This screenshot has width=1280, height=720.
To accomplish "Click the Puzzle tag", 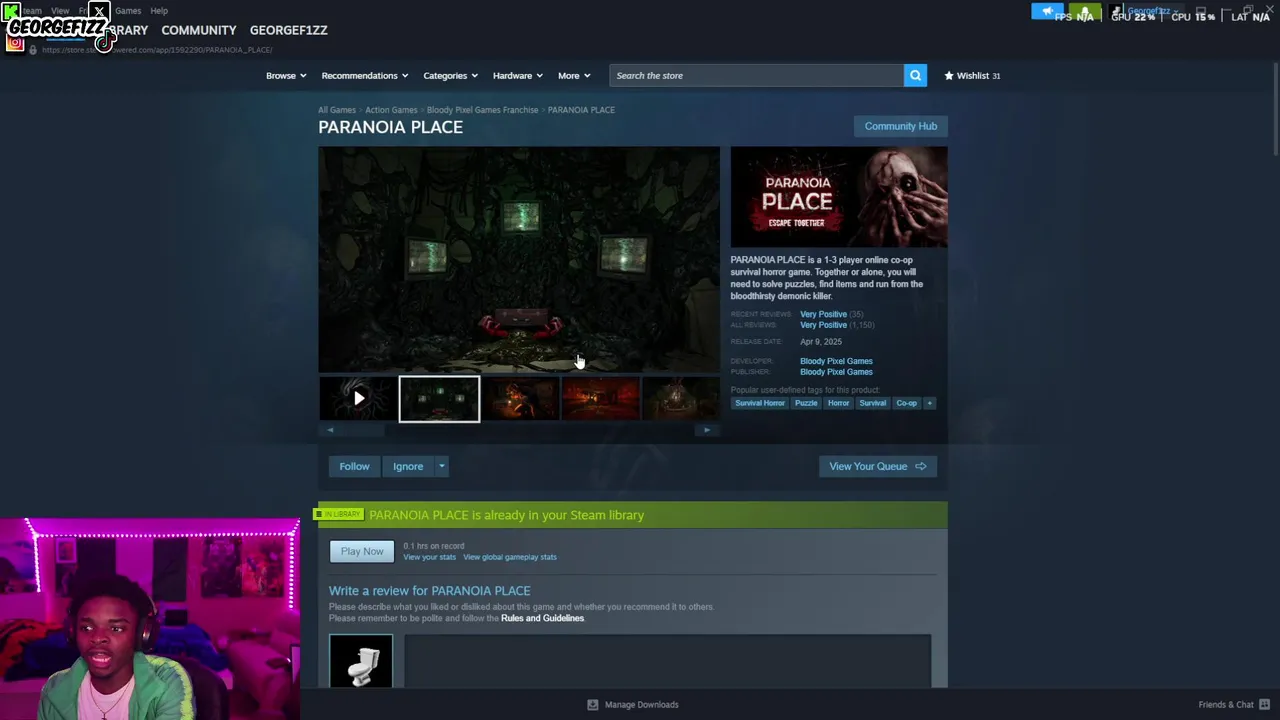I will (x=806, y=403).
